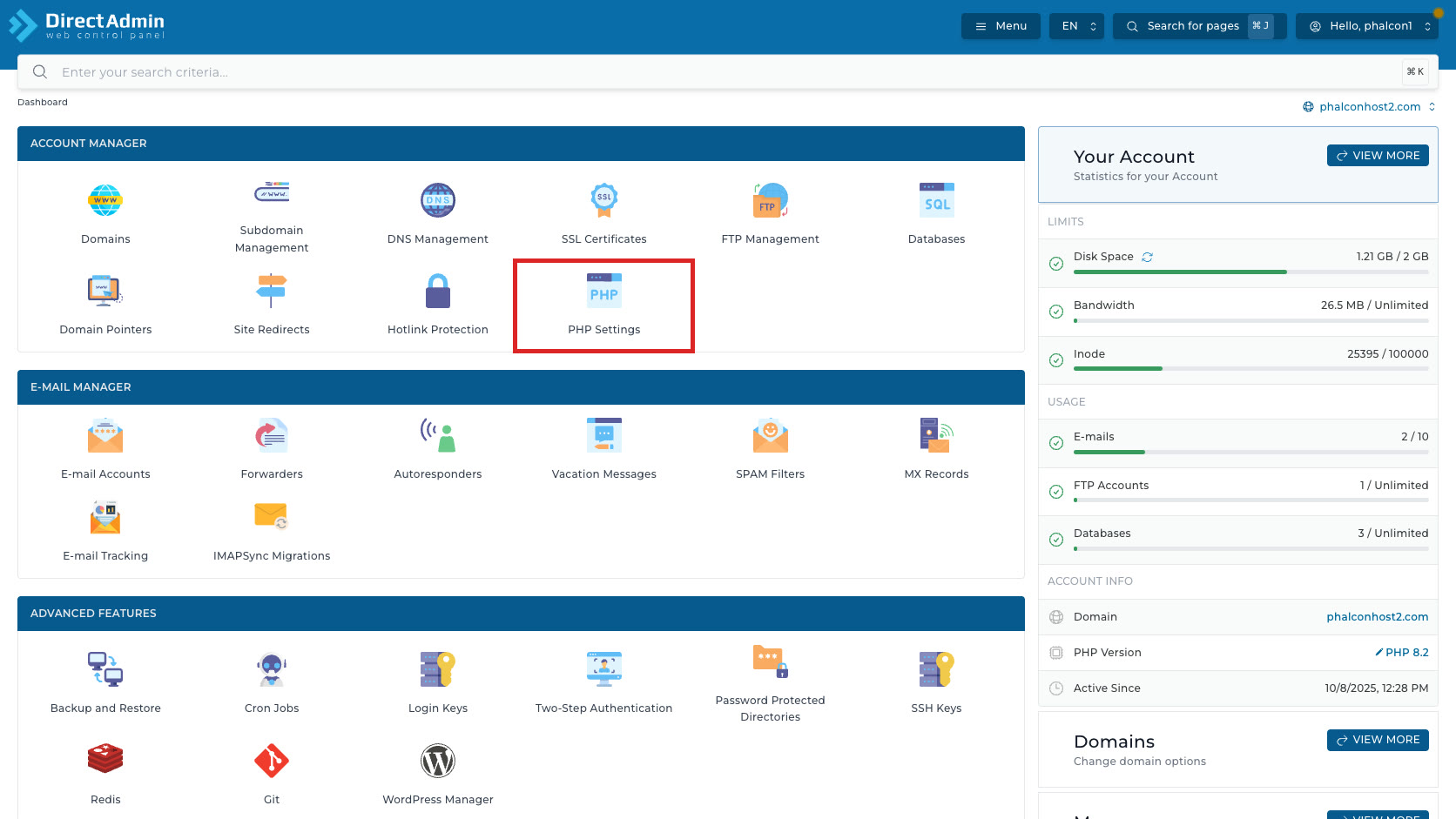This screenshot has width=1456, height=819.
Task: Open Login Keys
Action: [438, 684]
